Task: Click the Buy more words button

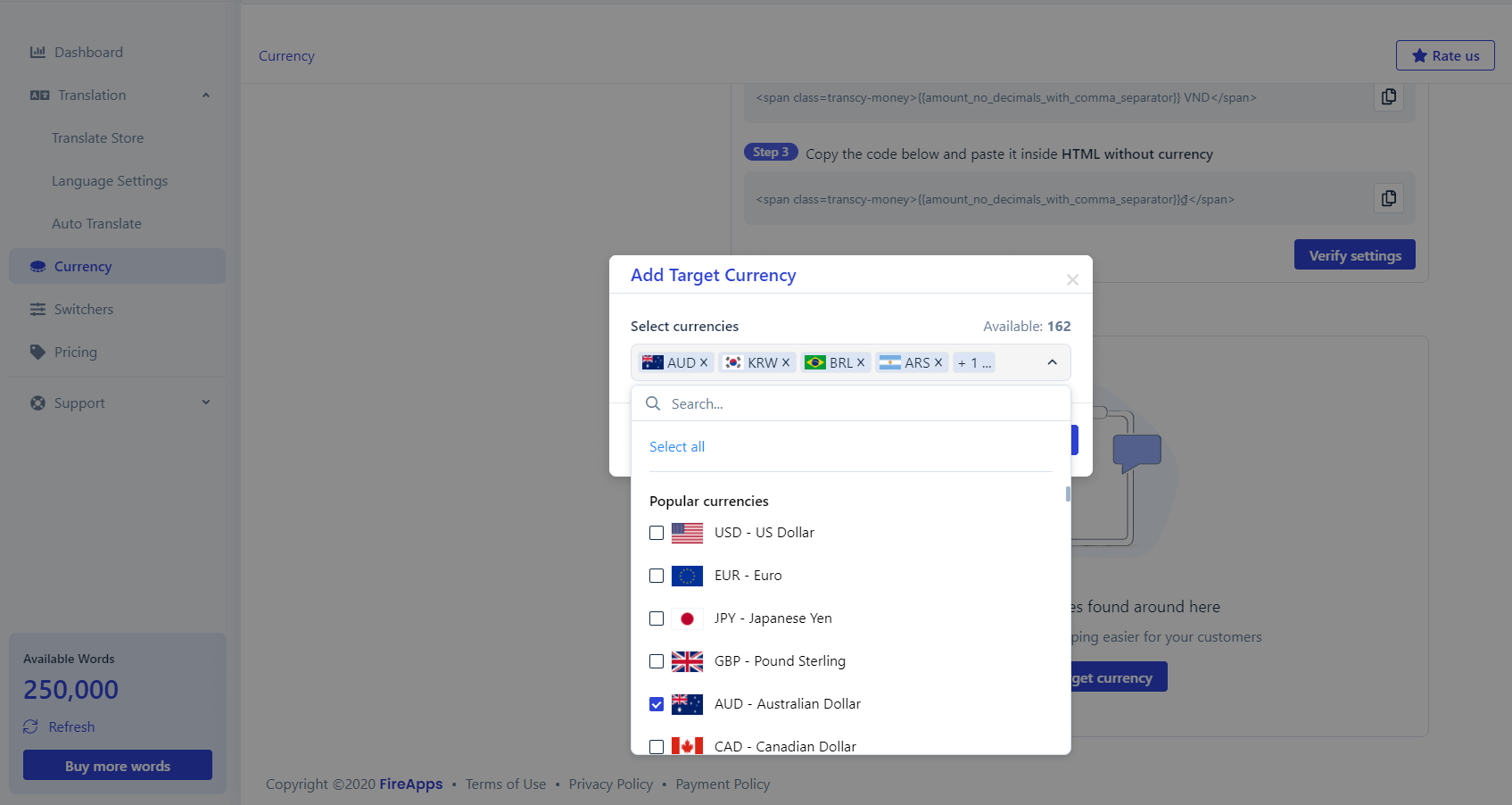Action: pyautogui.click(x=118, y=765)
